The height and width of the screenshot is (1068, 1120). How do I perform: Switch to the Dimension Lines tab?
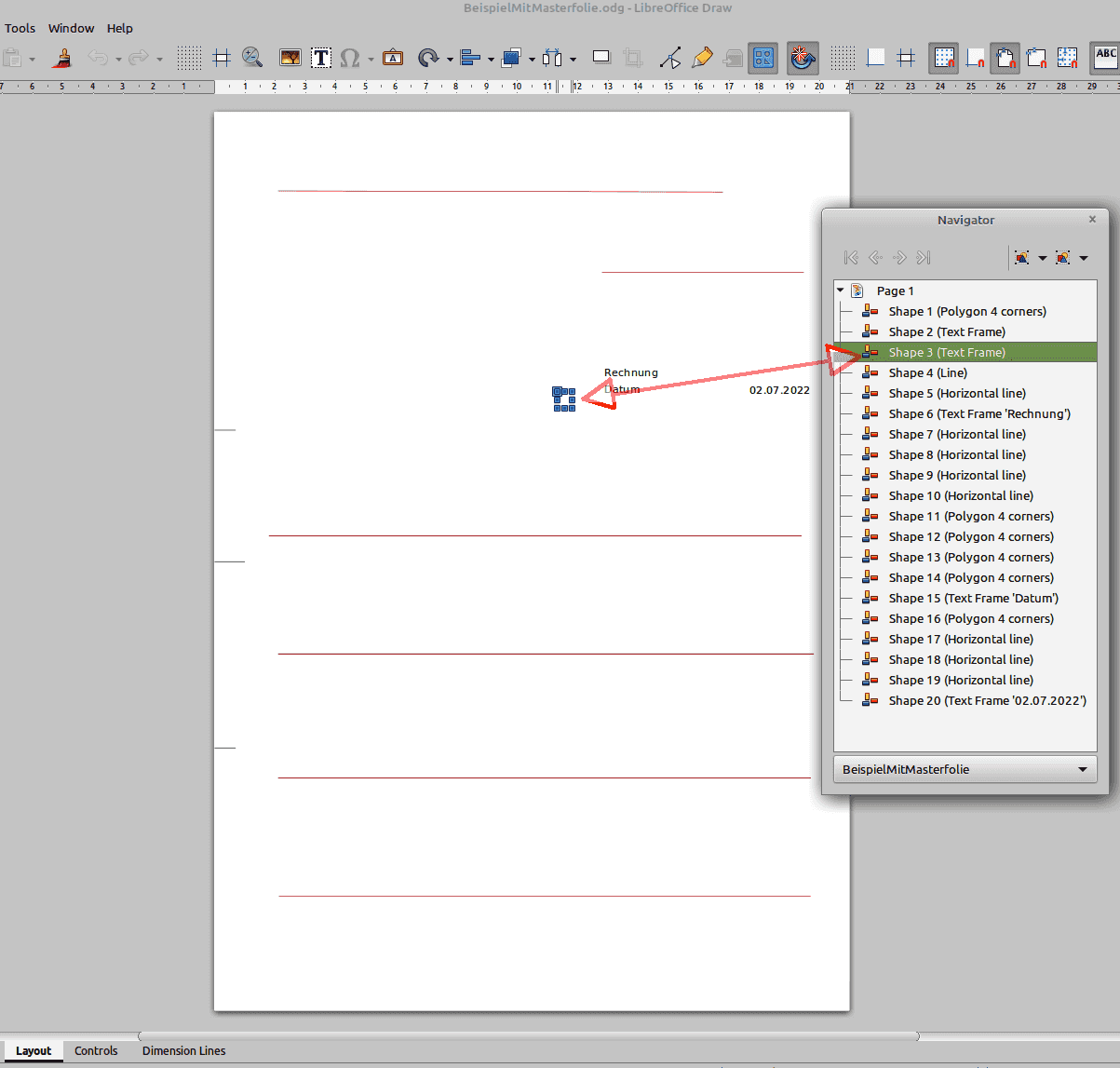pos(183,1050)
